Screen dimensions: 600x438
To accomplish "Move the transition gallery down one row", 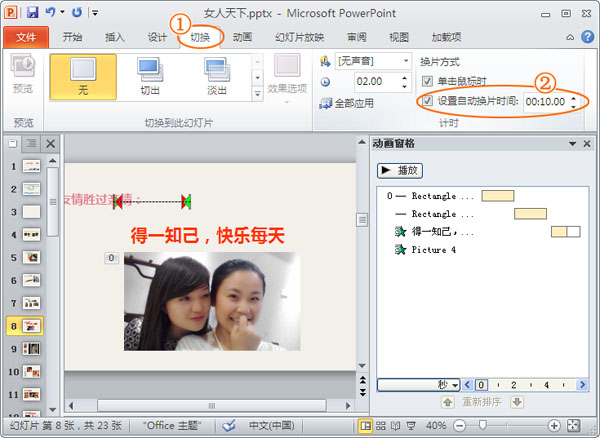I will click(x=258, y=78).
